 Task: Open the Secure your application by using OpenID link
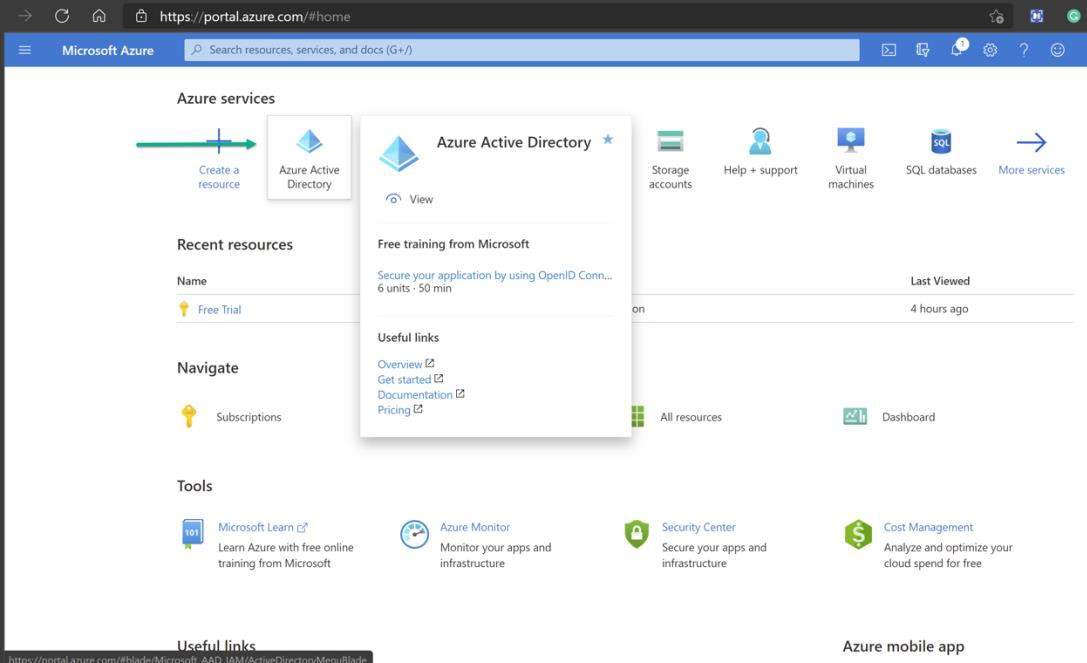point(494,275)
